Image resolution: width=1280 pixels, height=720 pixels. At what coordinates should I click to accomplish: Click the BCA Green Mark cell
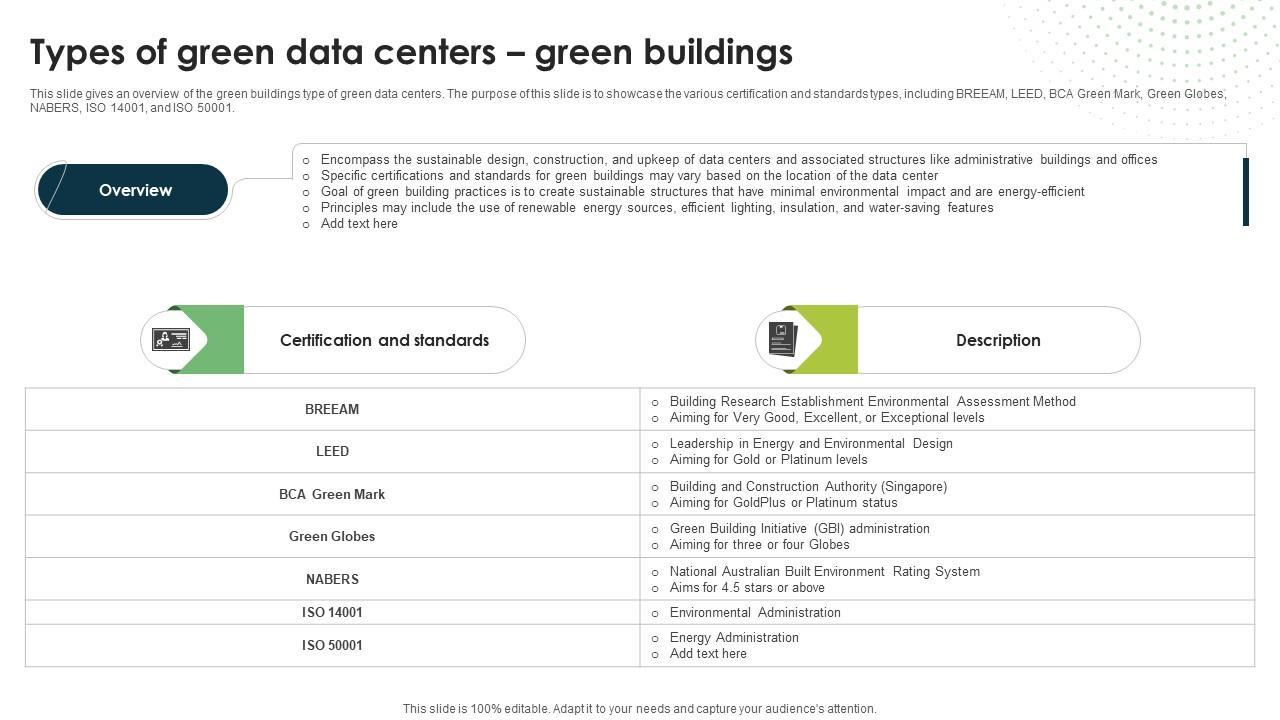click(332, 494)
